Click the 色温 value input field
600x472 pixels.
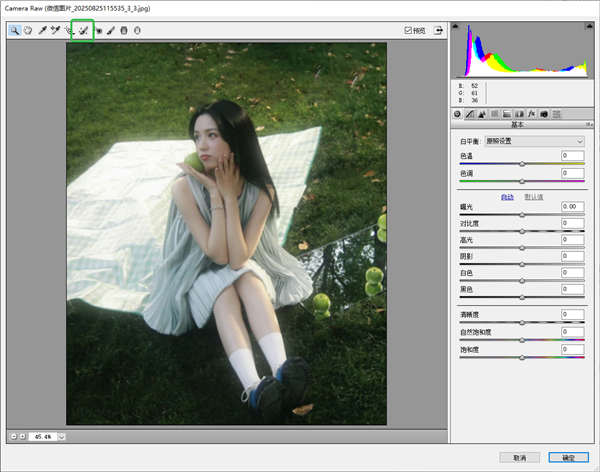coord(572,157)
